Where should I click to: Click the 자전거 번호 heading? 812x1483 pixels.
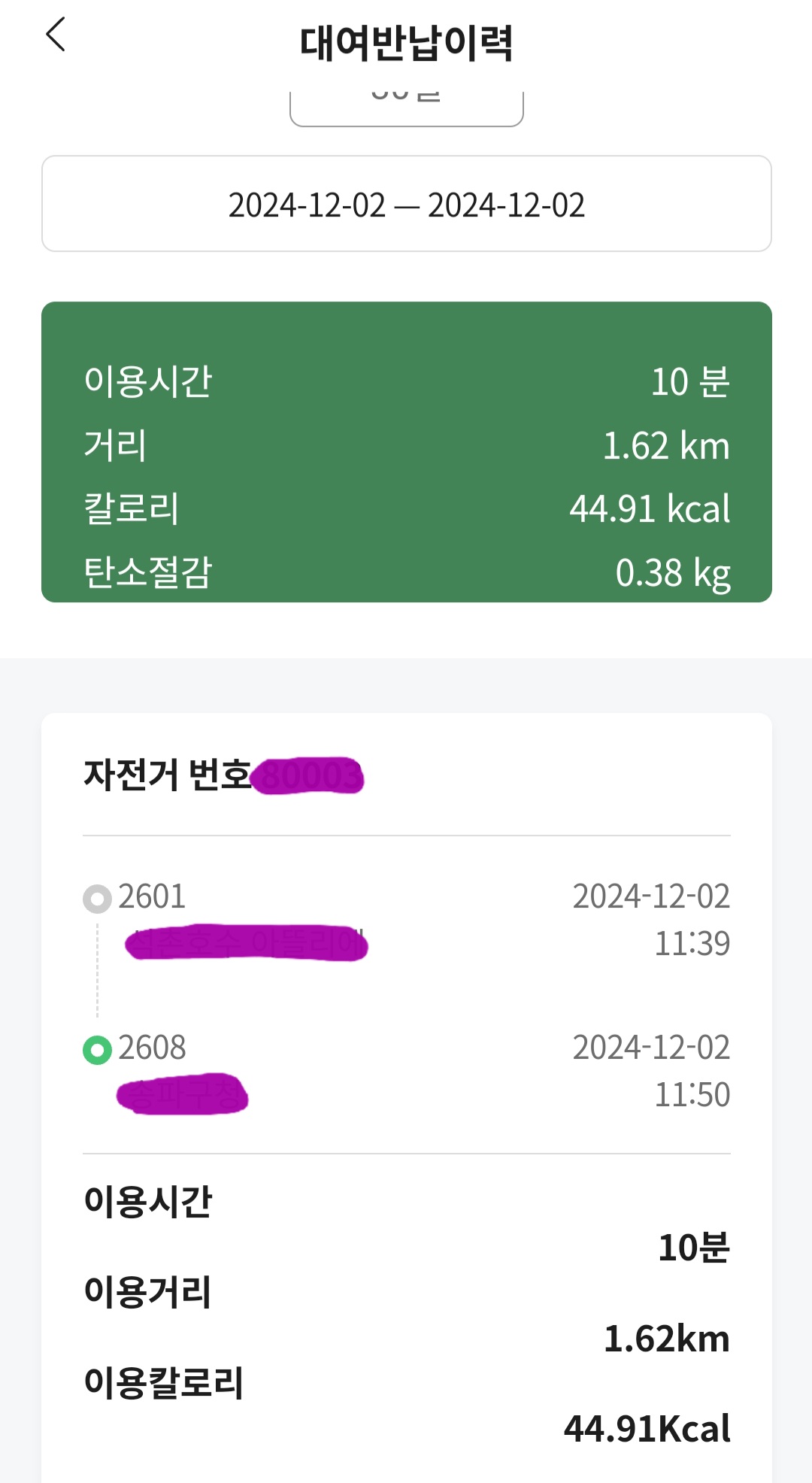(x=167, y=775)
